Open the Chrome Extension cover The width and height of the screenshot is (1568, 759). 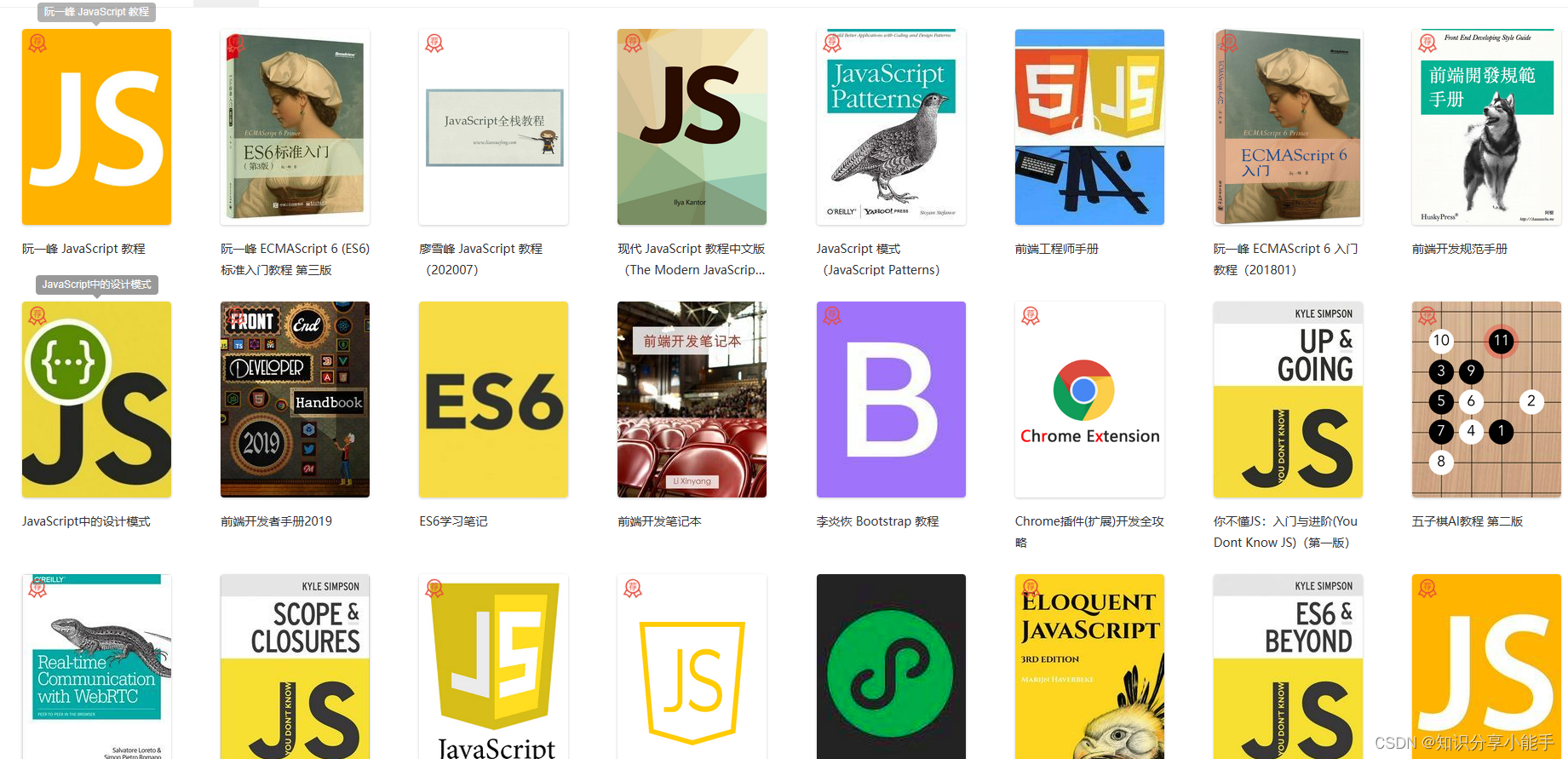[x=1089, y=400]
